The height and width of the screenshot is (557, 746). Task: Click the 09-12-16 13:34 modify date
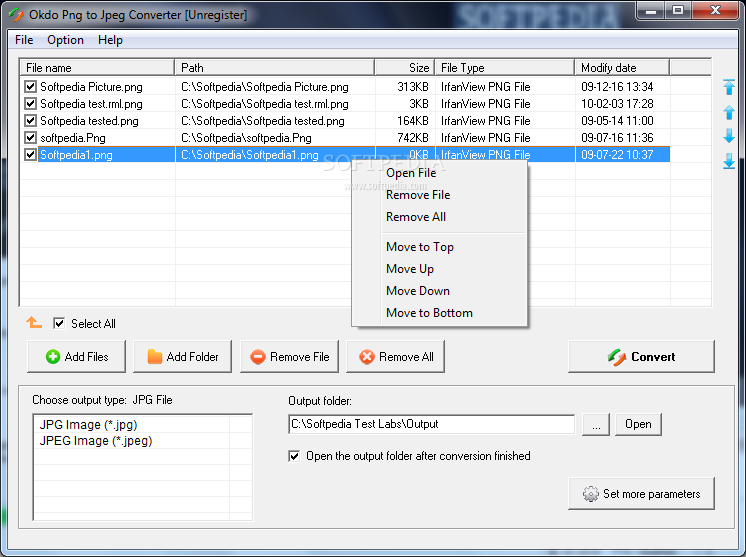point(617,87)
